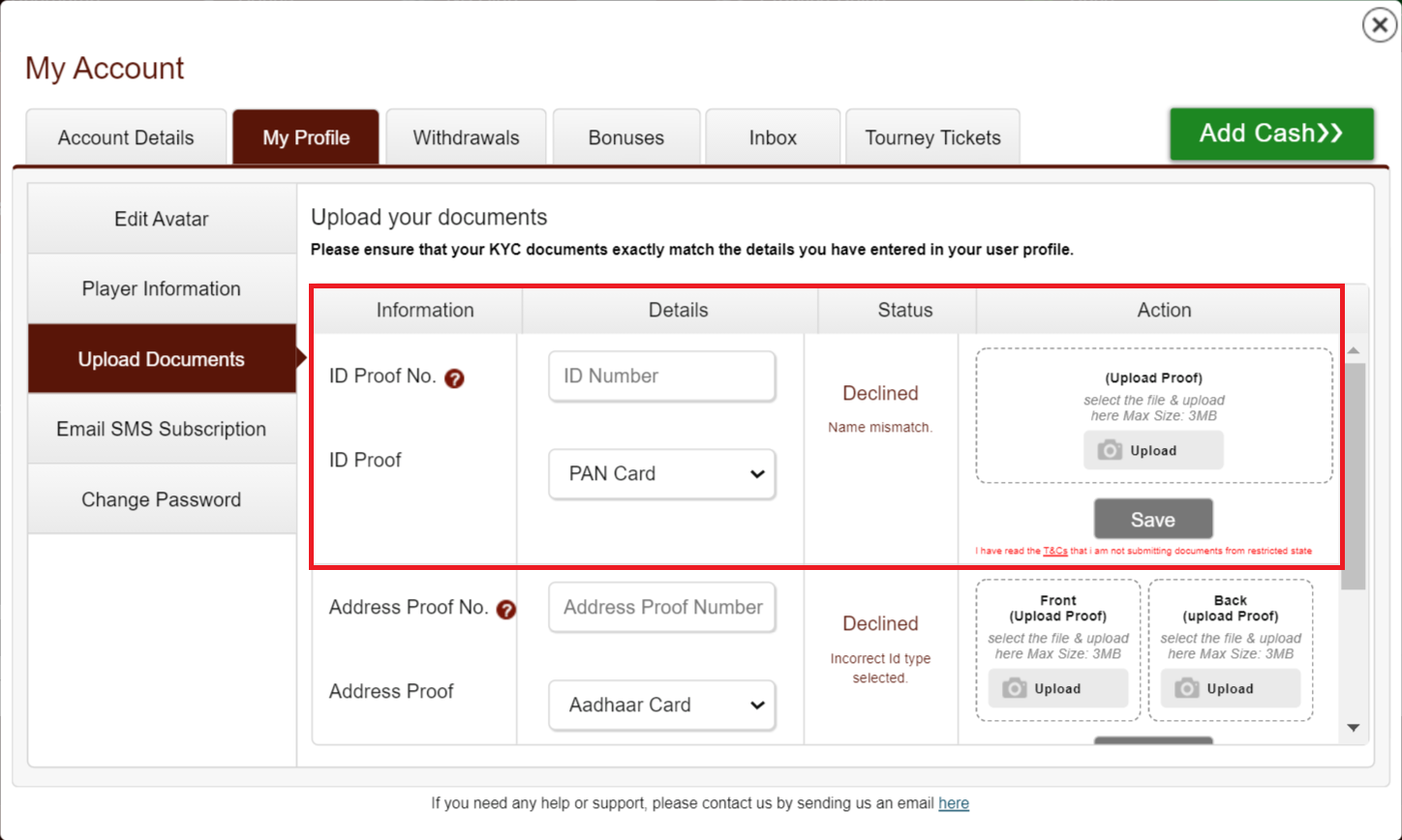Click the scrollbar down arrow icon

(x=1355, y=727)
